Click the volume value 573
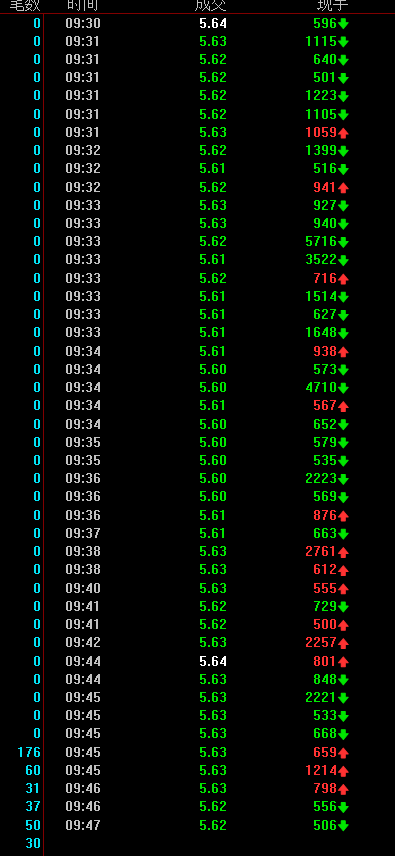Viewport: 395px width, 856px height. (x=325, y=369)
